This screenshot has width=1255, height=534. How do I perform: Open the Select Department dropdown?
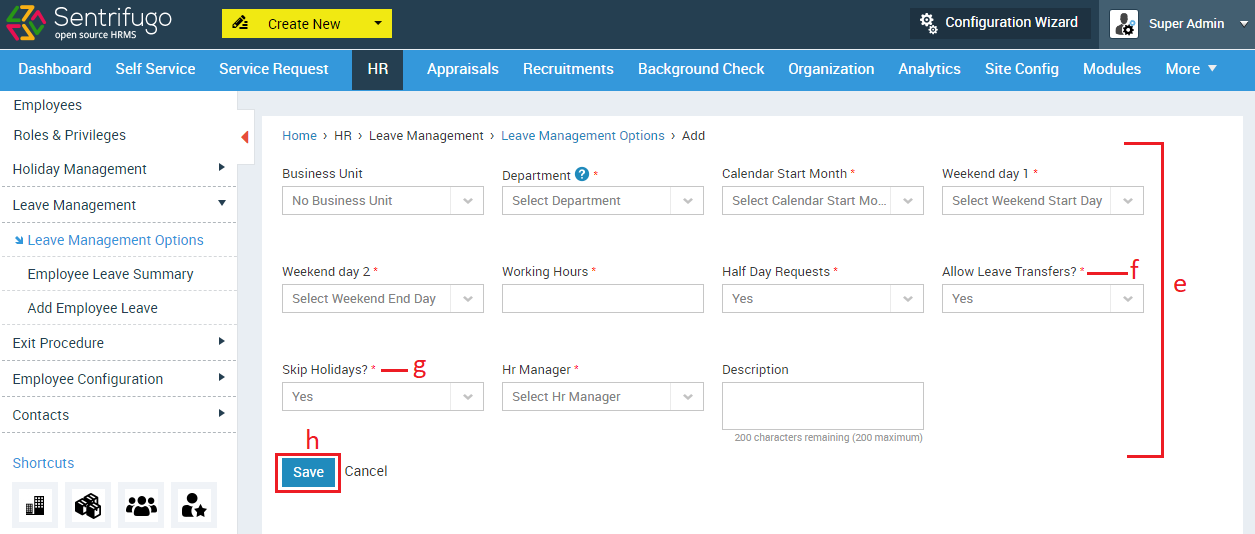click(x=603, y=201)
